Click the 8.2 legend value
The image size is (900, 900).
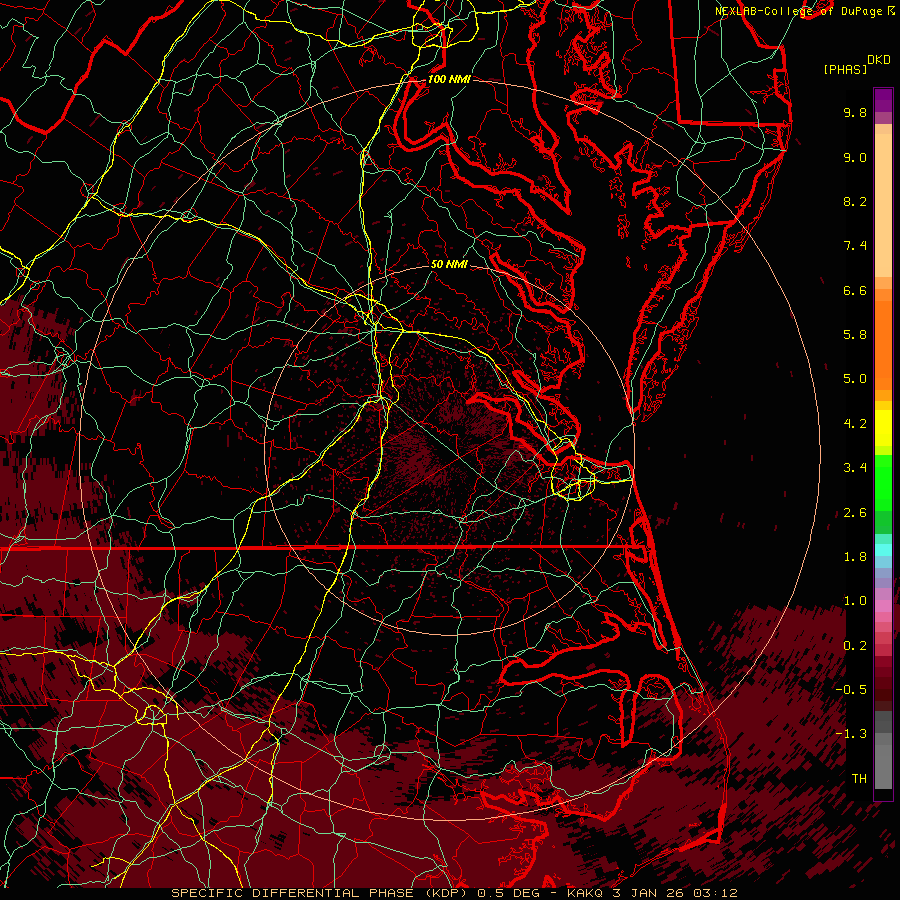point(855,201)
